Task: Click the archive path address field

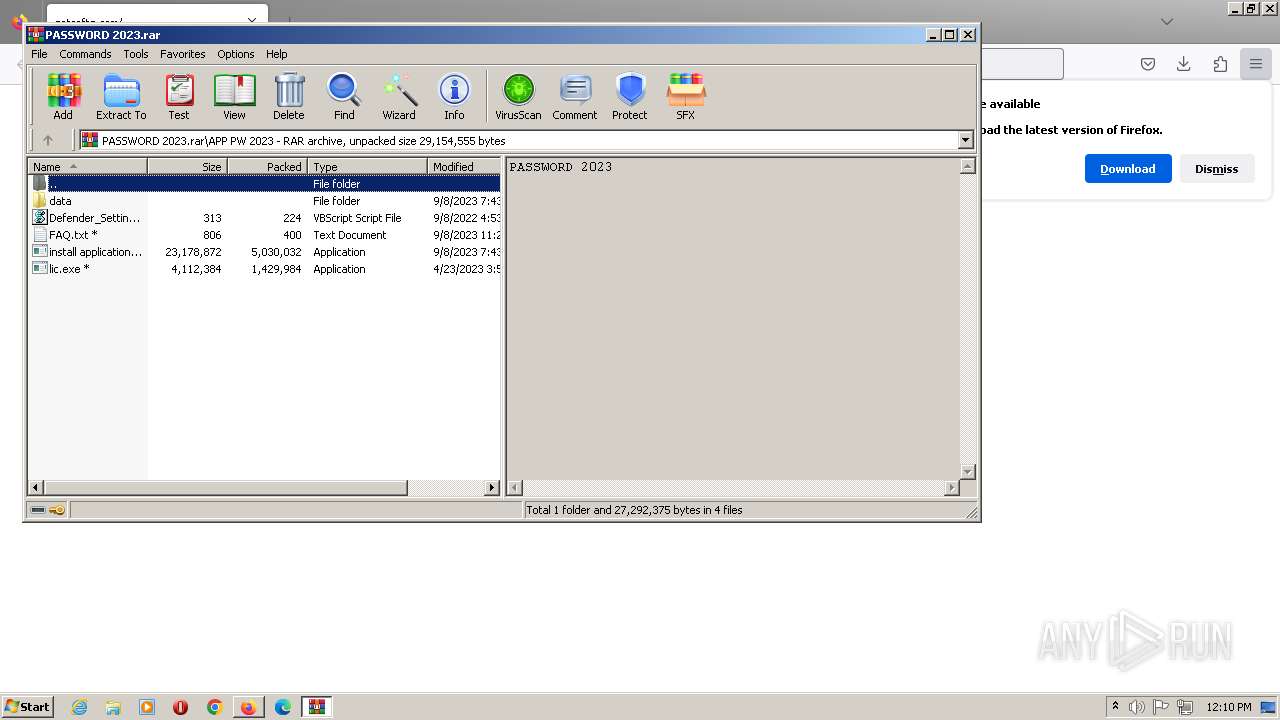Action: click(519, 141)
